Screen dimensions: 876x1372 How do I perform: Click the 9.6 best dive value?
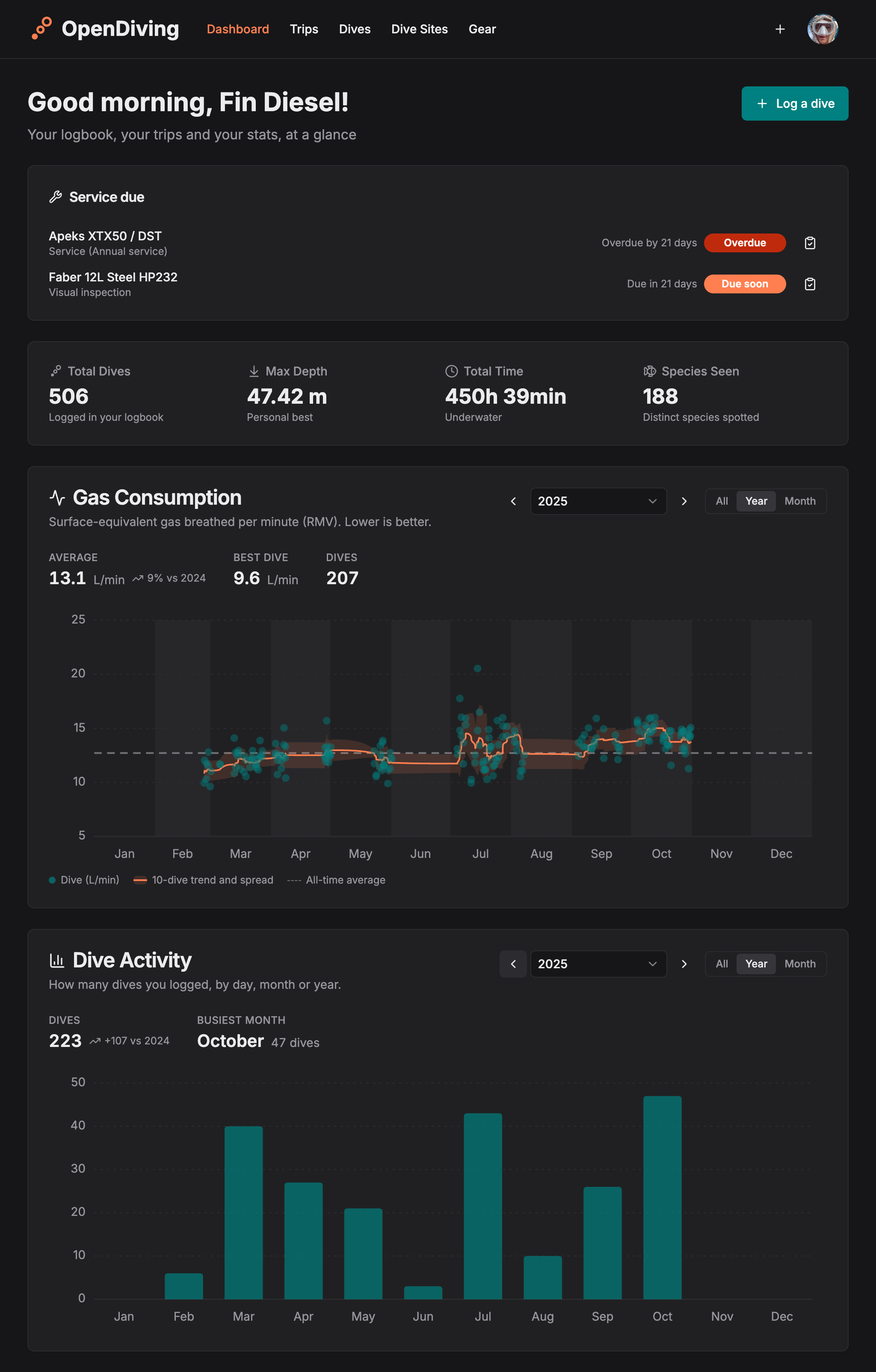coord(247,578)
